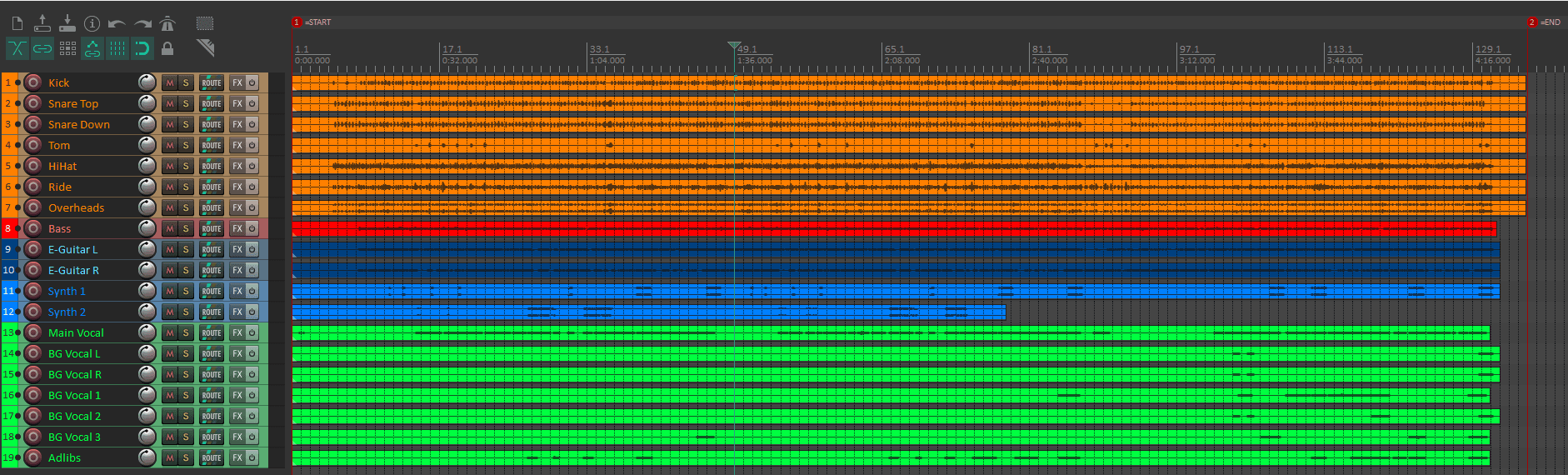Click the ripple editing grid-of-squares icon
Screen dimensions: 1568x475
67,48
